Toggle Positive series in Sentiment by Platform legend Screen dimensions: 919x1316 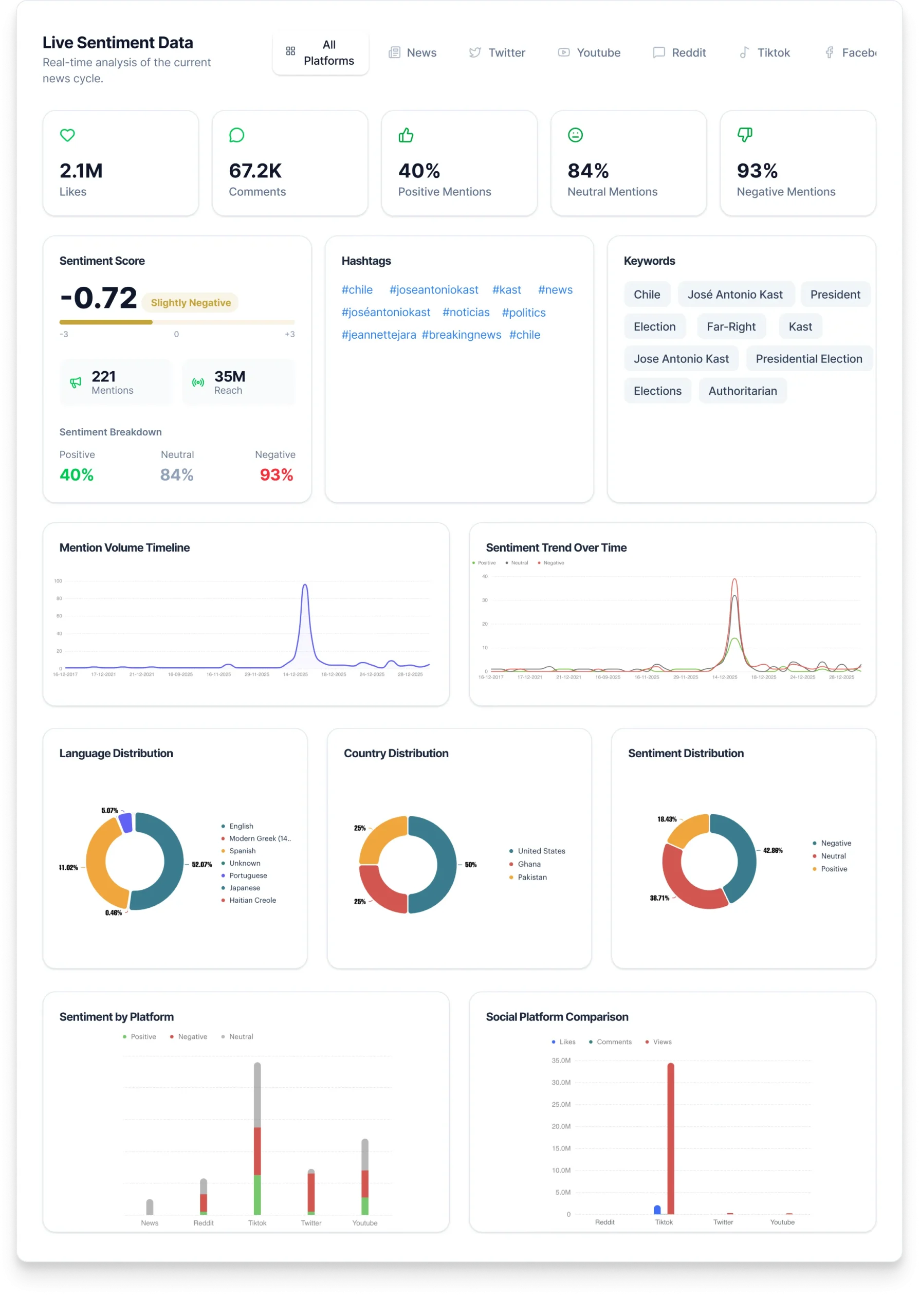[x=139, y=1036]
